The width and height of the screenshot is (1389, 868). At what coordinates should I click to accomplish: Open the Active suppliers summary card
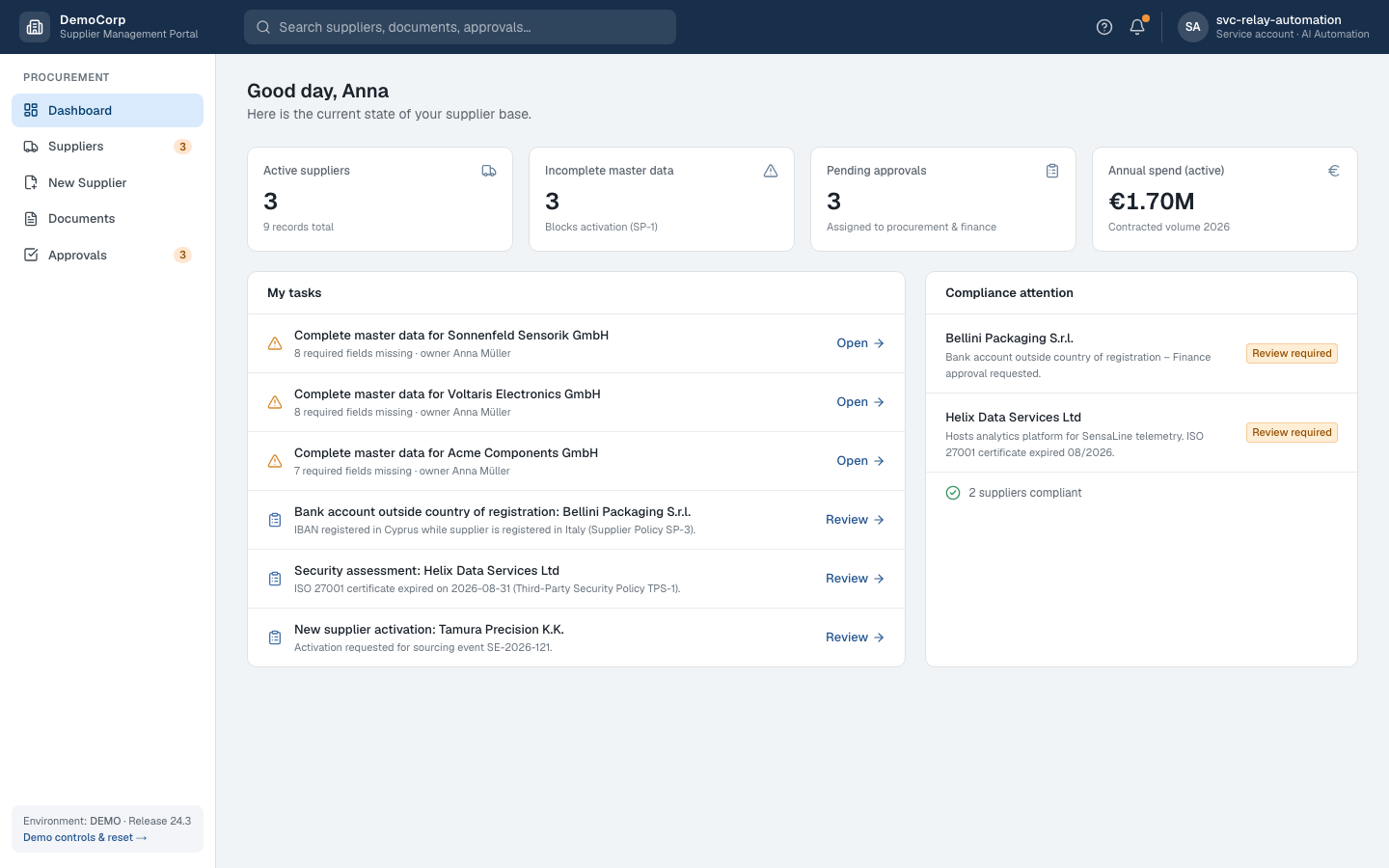click(x=380, y=199)
